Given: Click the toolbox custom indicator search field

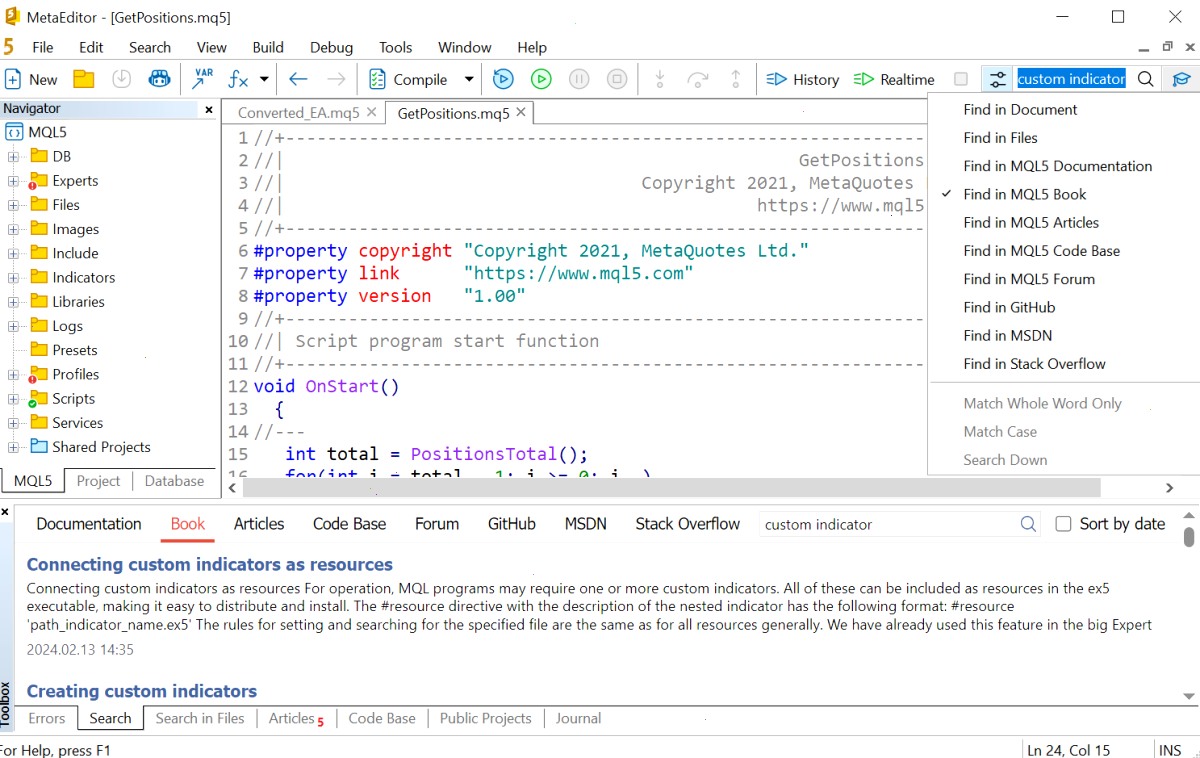Looking at the screenshot, I should click(x=888, y=524).
